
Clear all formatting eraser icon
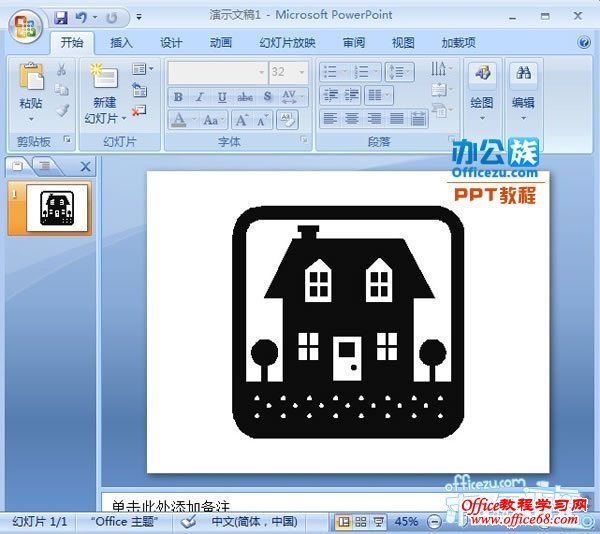[287, 119]
